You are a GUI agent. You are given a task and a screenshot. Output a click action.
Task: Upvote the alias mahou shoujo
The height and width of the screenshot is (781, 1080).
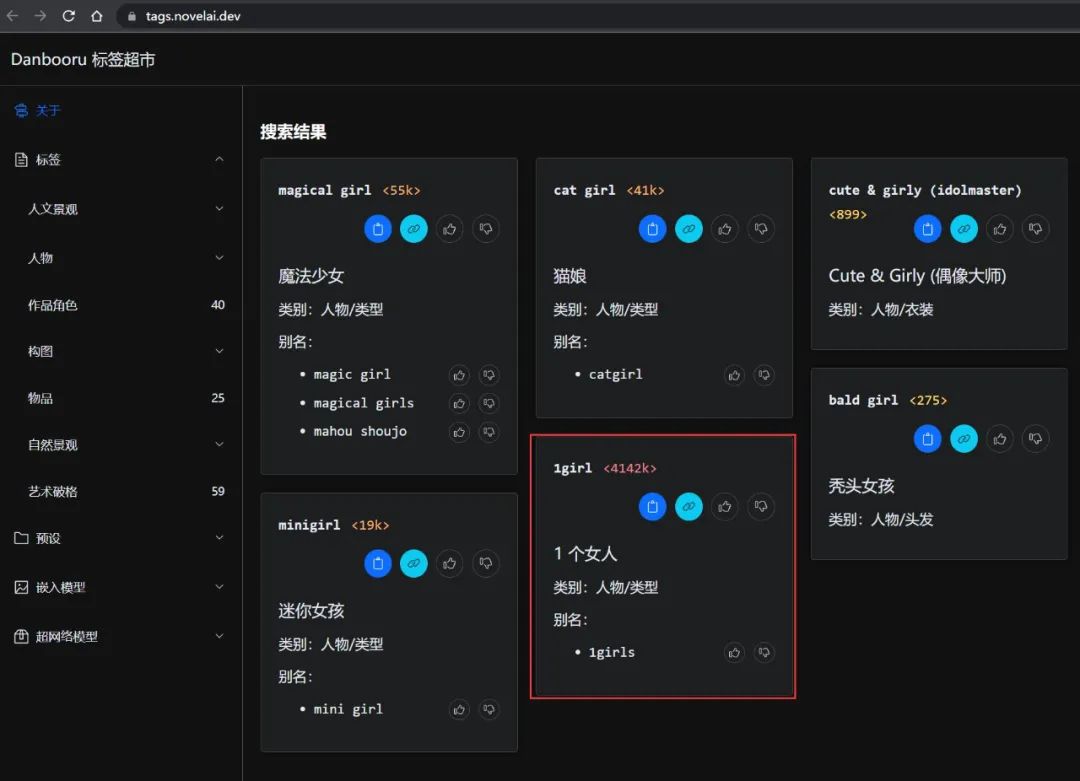coord(459,433)
